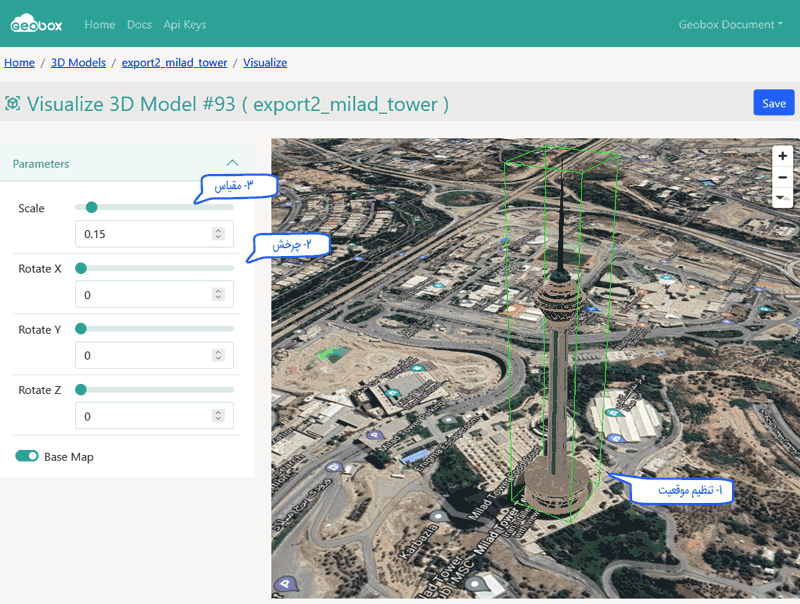Screen dimensions: 800x604
Task: Click the Rotate Z value input field
Action: 145,416
